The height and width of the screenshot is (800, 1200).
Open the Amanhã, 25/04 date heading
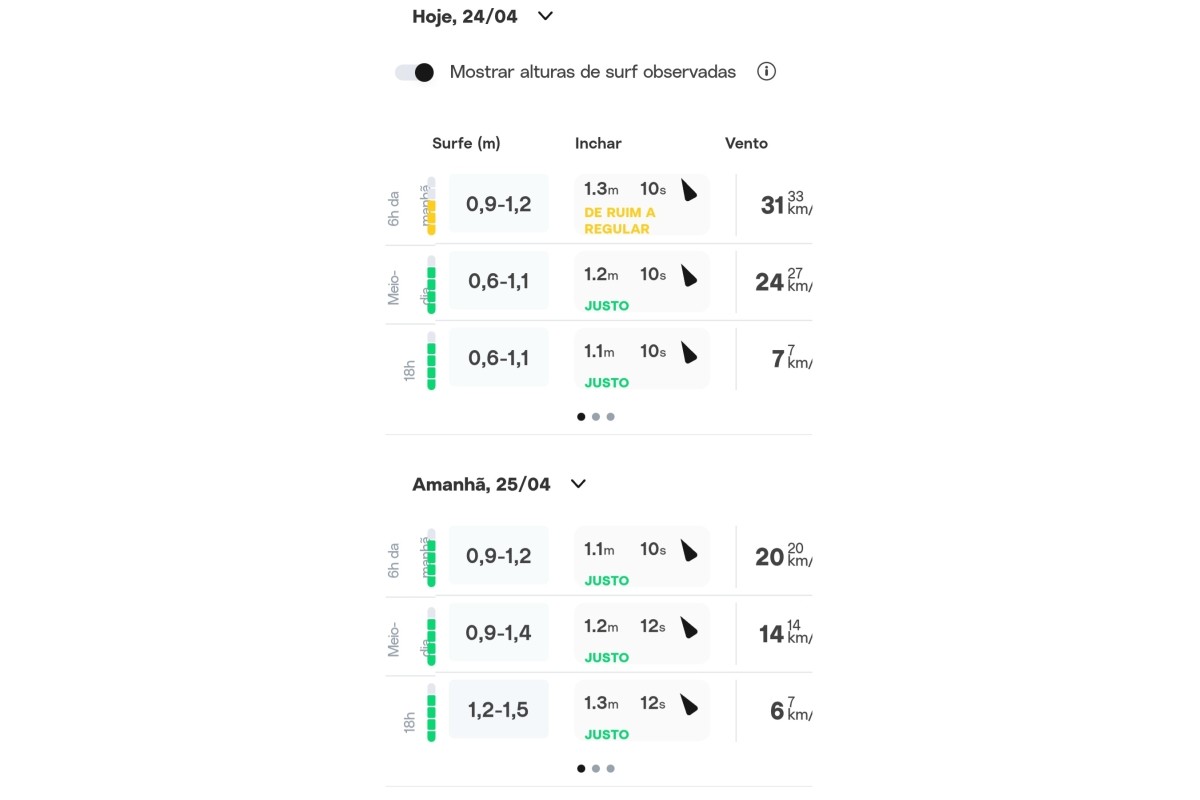coord(481,484)
